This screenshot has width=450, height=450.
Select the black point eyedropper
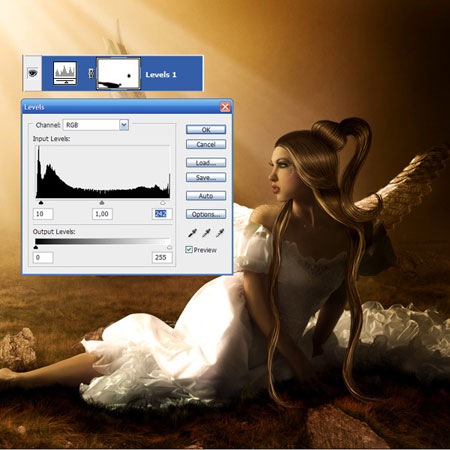192,233
